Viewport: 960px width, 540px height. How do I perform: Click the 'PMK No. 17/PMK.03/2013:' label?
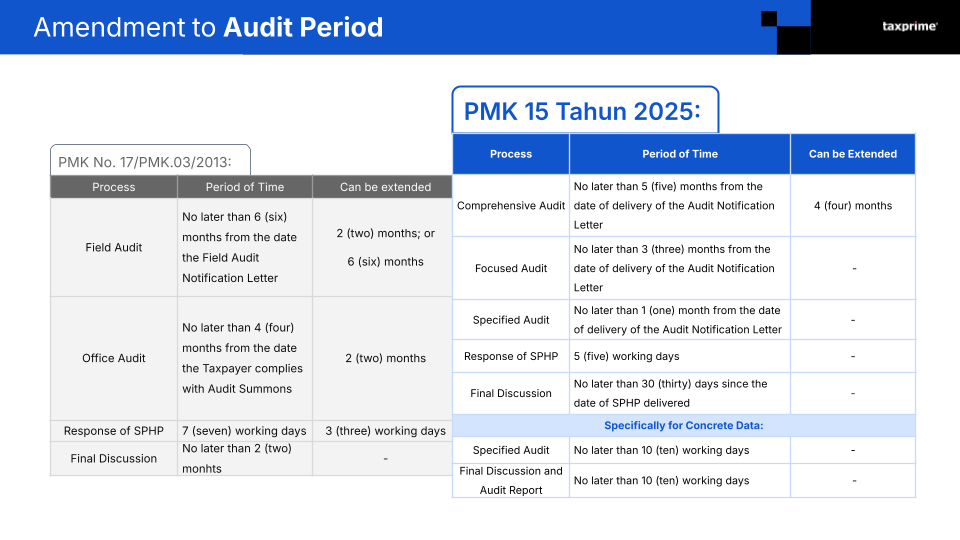point(144,162)
